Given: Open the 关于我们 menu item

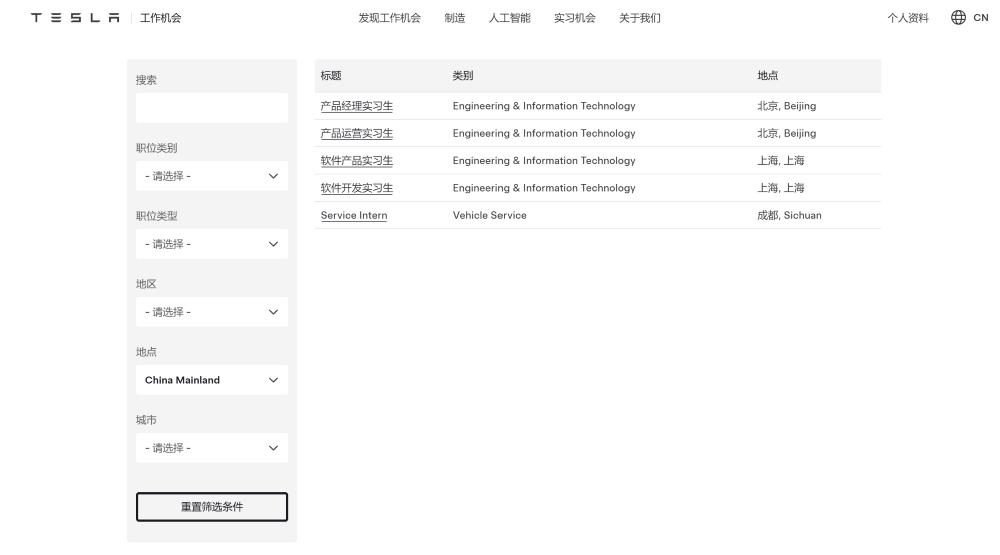Looking at the screenshot, I should (x=640, y=18).
